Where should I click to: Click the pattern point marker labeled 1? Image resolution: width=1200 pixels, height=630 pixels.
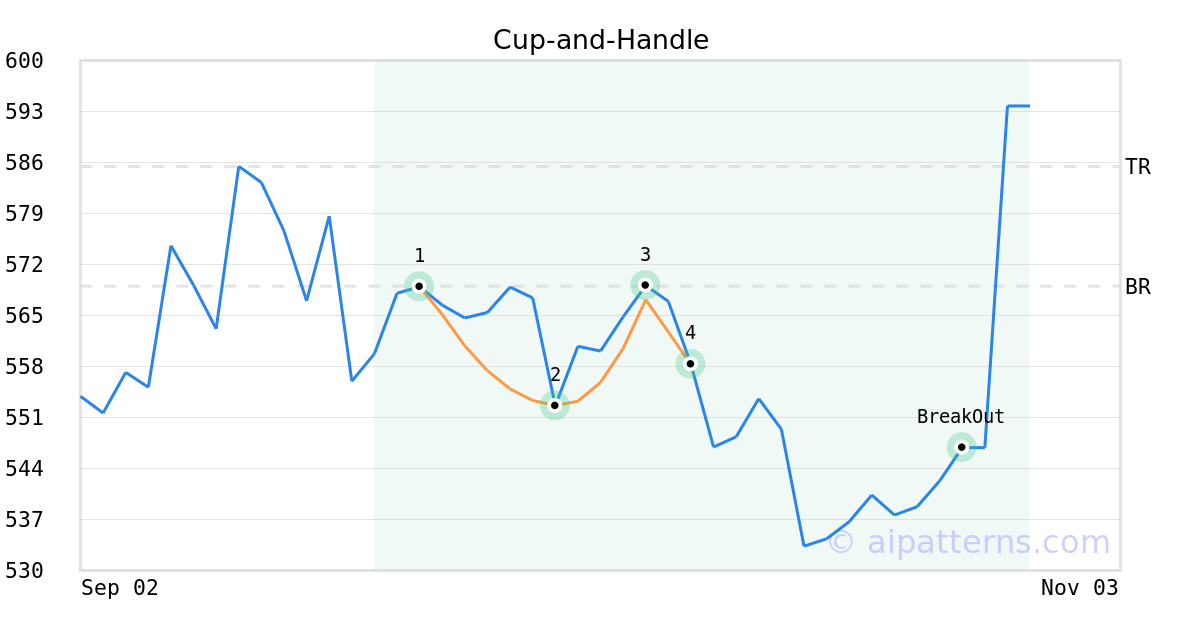click(419, 286)
